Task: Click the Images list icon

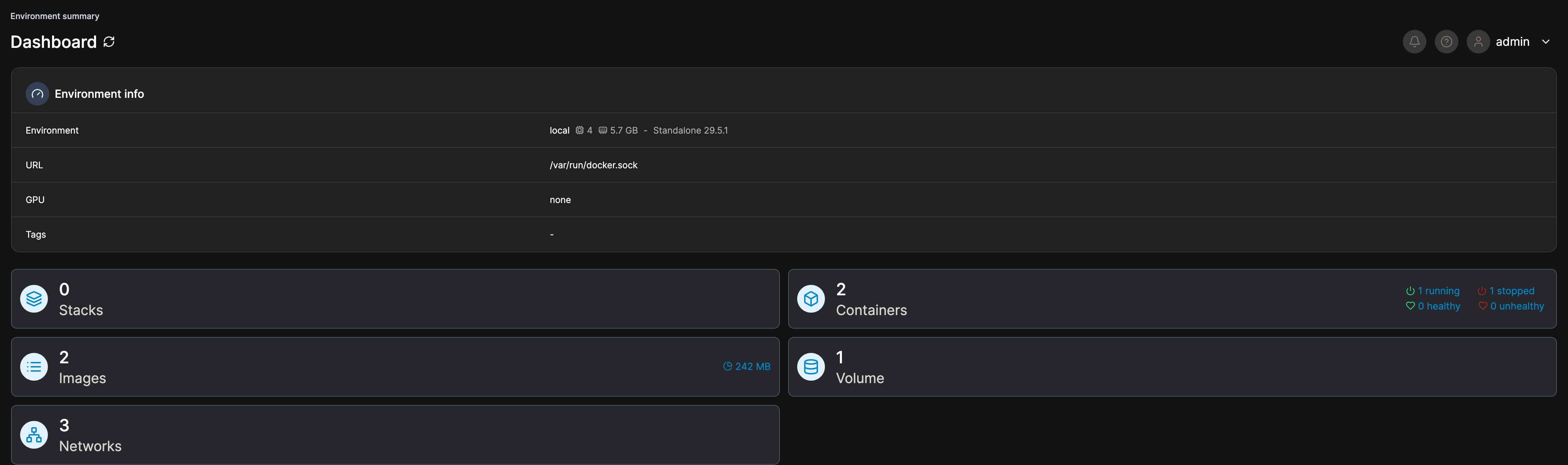Action: pos(34,367)
